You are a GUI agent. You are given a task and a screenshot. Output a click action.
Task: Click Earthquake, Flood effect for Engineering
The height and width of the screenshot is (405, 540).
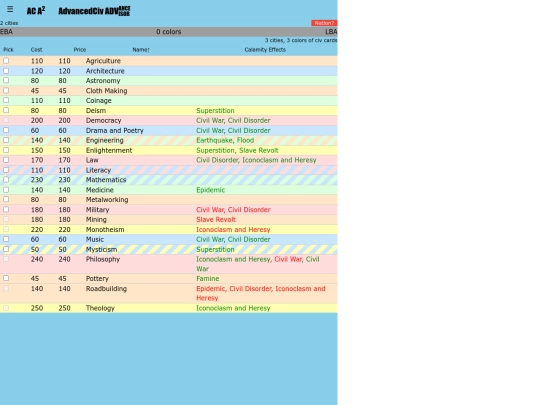[225, 140]
